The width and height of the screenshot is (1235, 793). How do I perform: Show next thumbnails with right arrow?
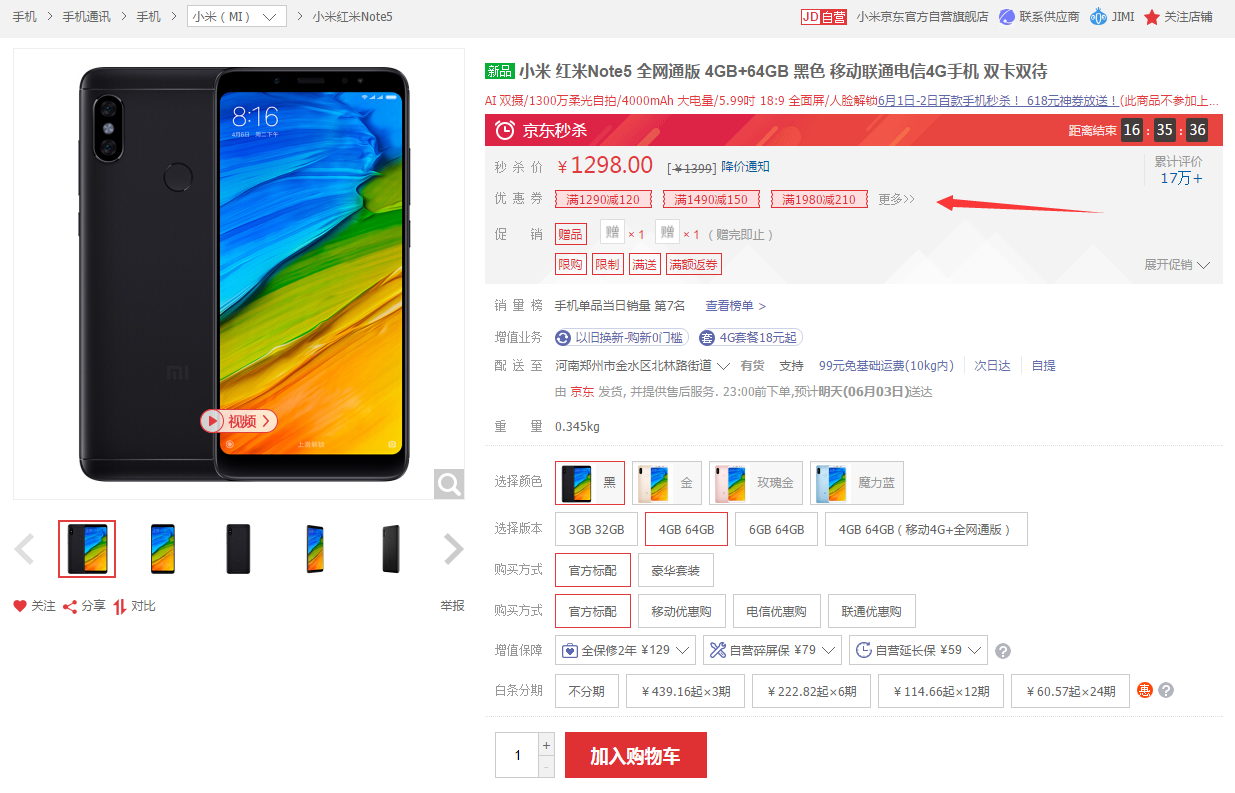pyautogui.click(x=454, y=549)
